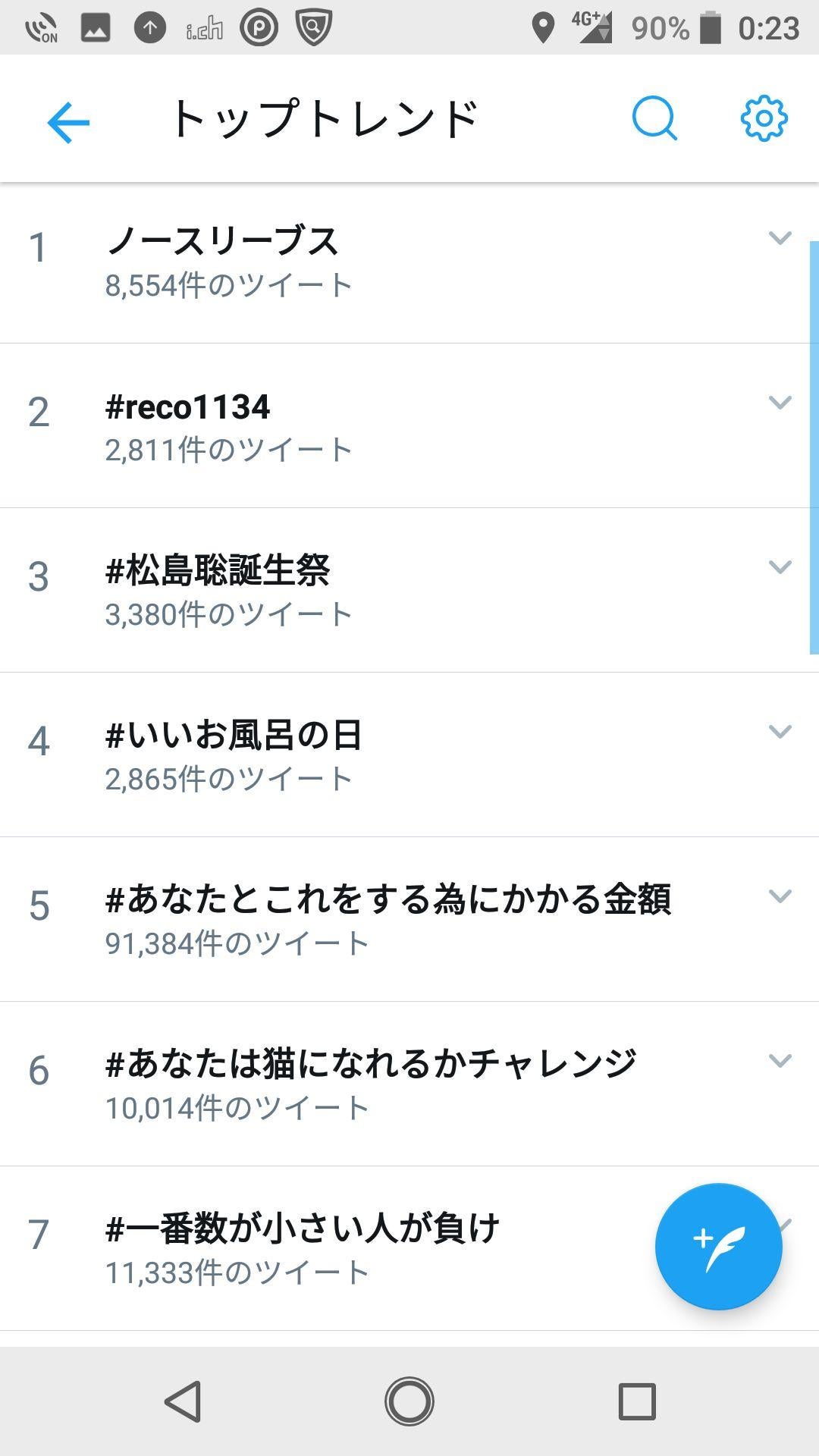The height and width of the screenshot is (1456, 819).
Task: Click the blue scrollbar indicator
Action: pos(814,447)
